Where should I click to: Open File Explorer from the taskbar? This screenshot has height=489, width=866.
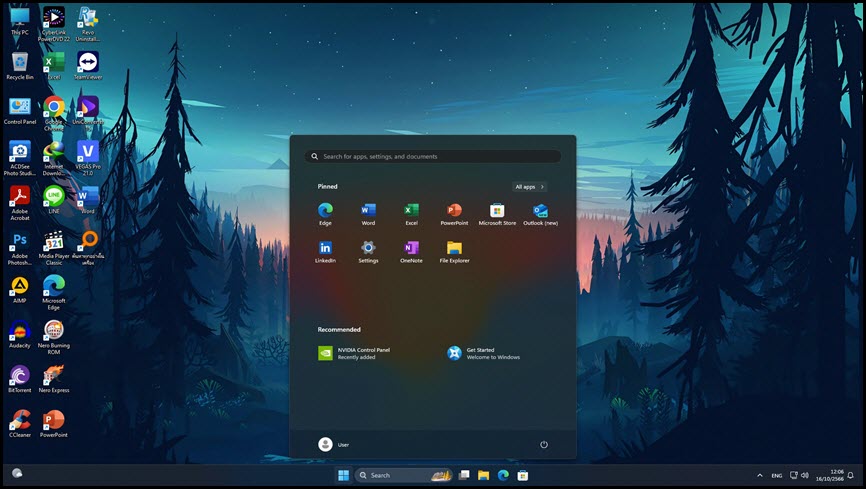coord(484,475)
